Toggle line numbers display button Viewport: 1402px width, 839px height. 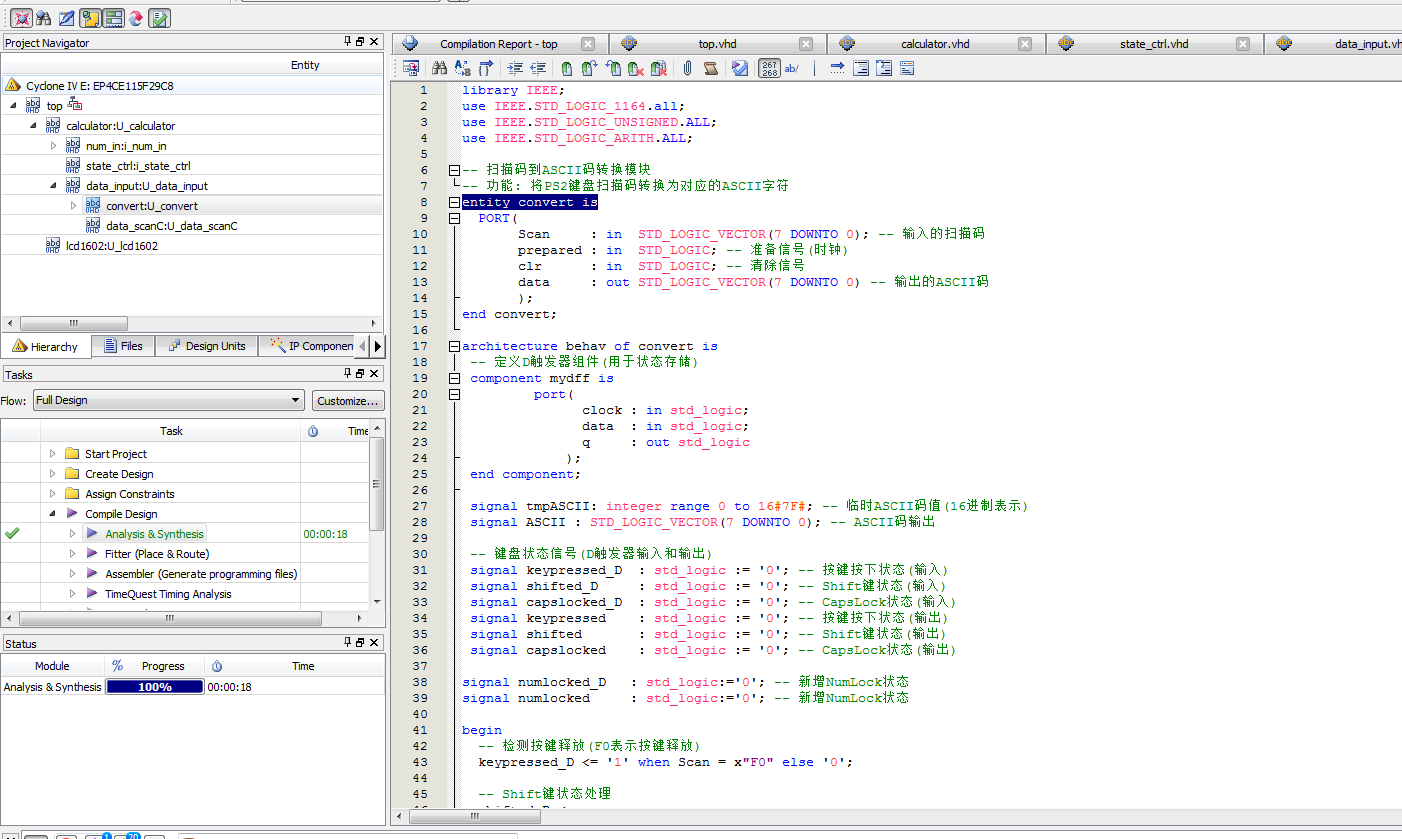pos(769,68)
